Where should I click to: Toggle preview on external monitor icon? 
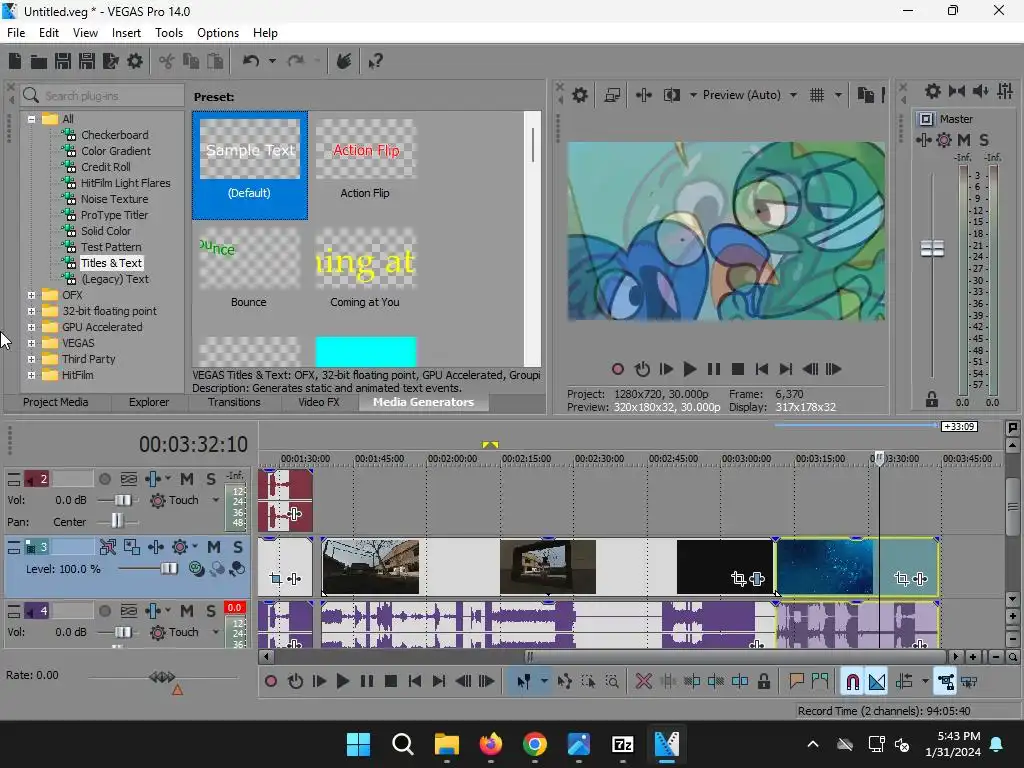[612, 95]
